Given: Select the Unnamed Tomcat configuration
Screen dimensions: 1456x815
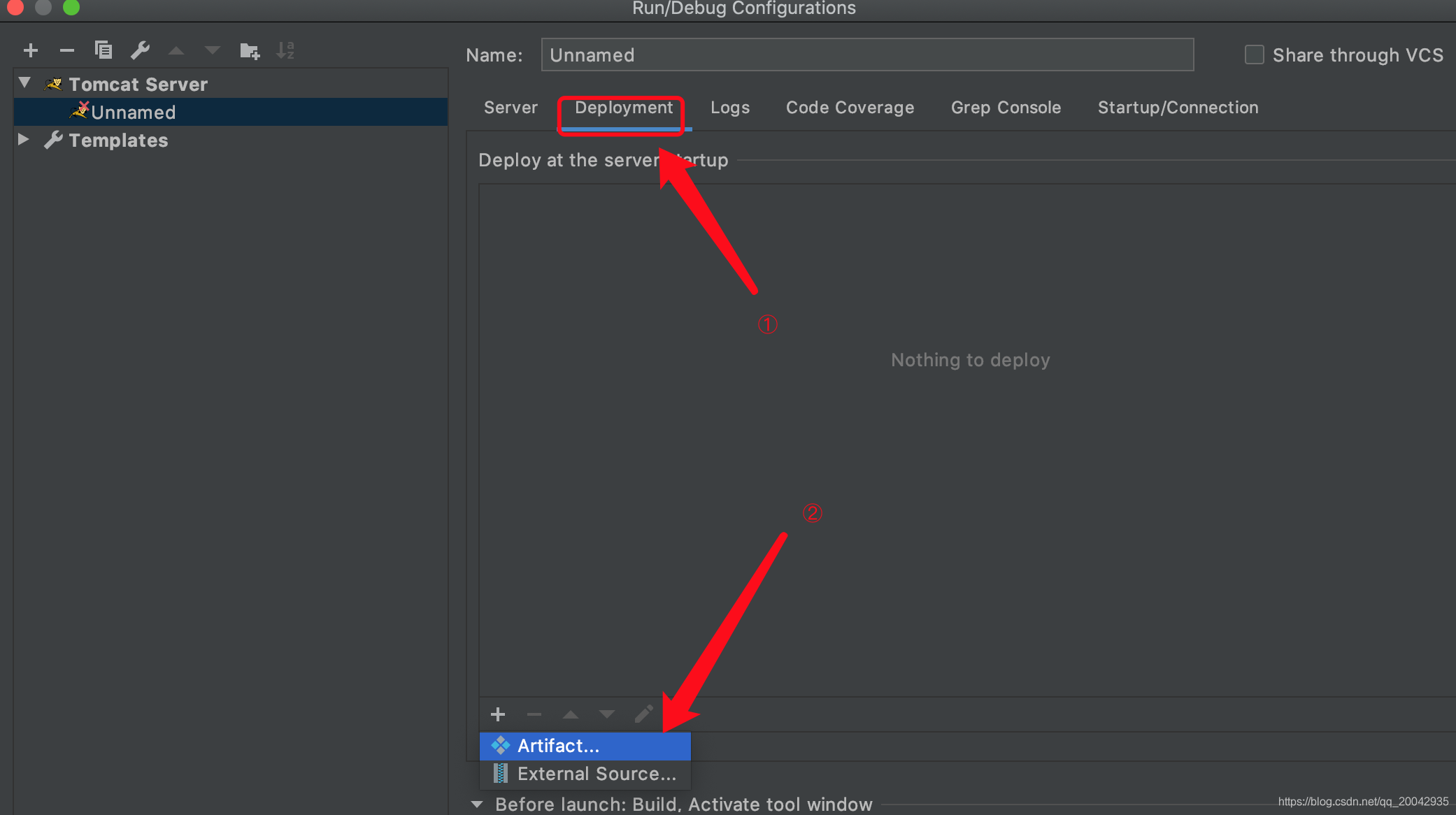Looking at the screenshot, I should coord(231,112).
